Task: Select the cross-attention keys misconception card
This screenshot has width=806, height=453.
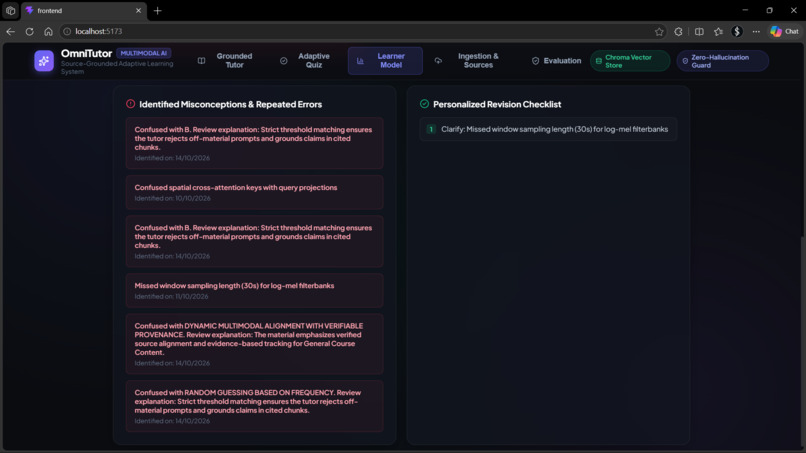Action: 254,192
